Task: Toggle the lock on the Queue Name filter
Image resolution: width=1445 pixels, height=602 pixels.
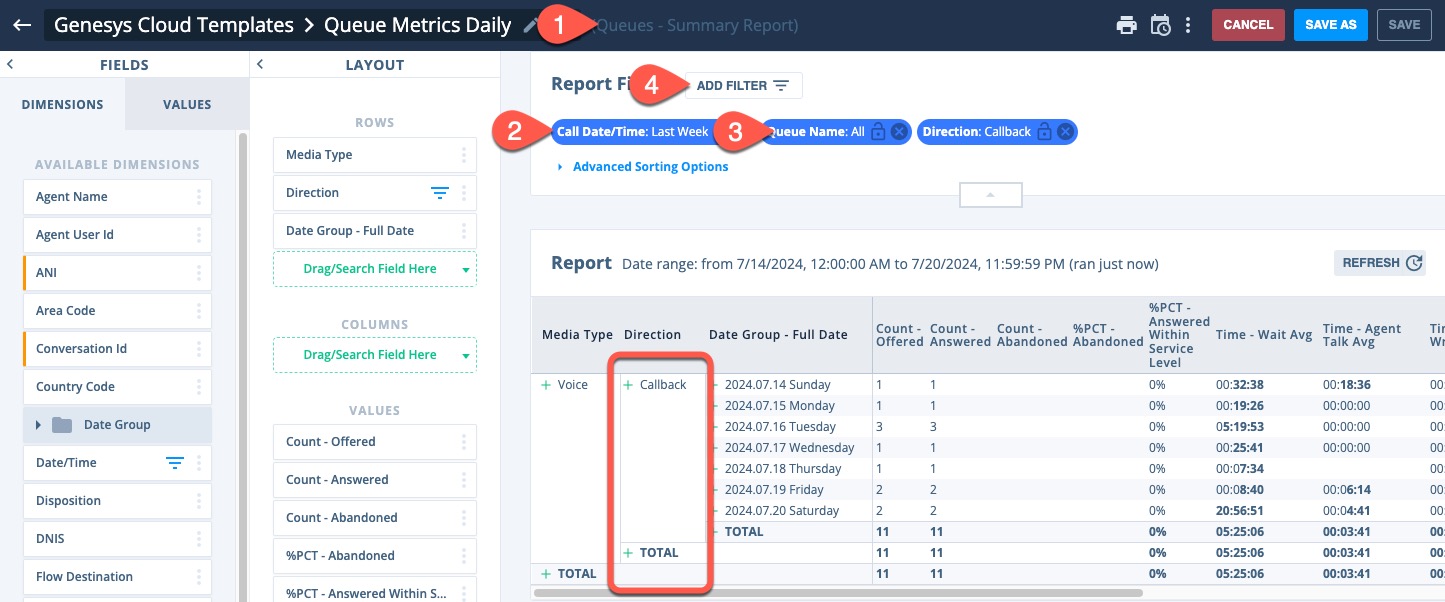Action: [876, 131]
